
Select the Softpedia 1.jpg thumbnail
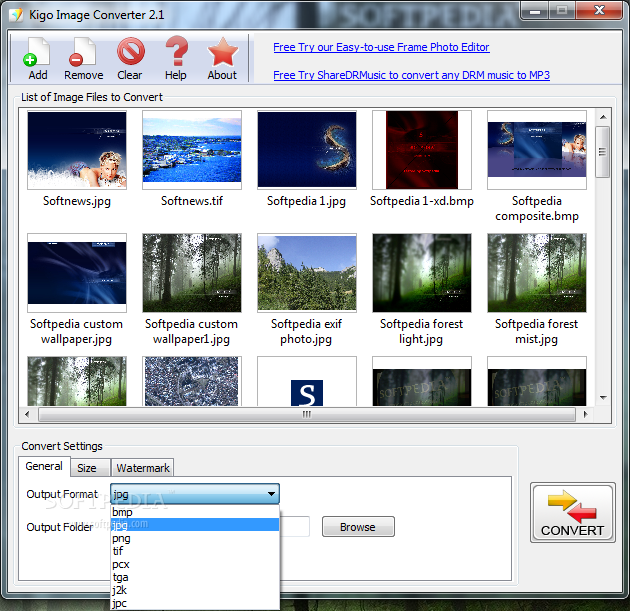(x=307, y=150)
